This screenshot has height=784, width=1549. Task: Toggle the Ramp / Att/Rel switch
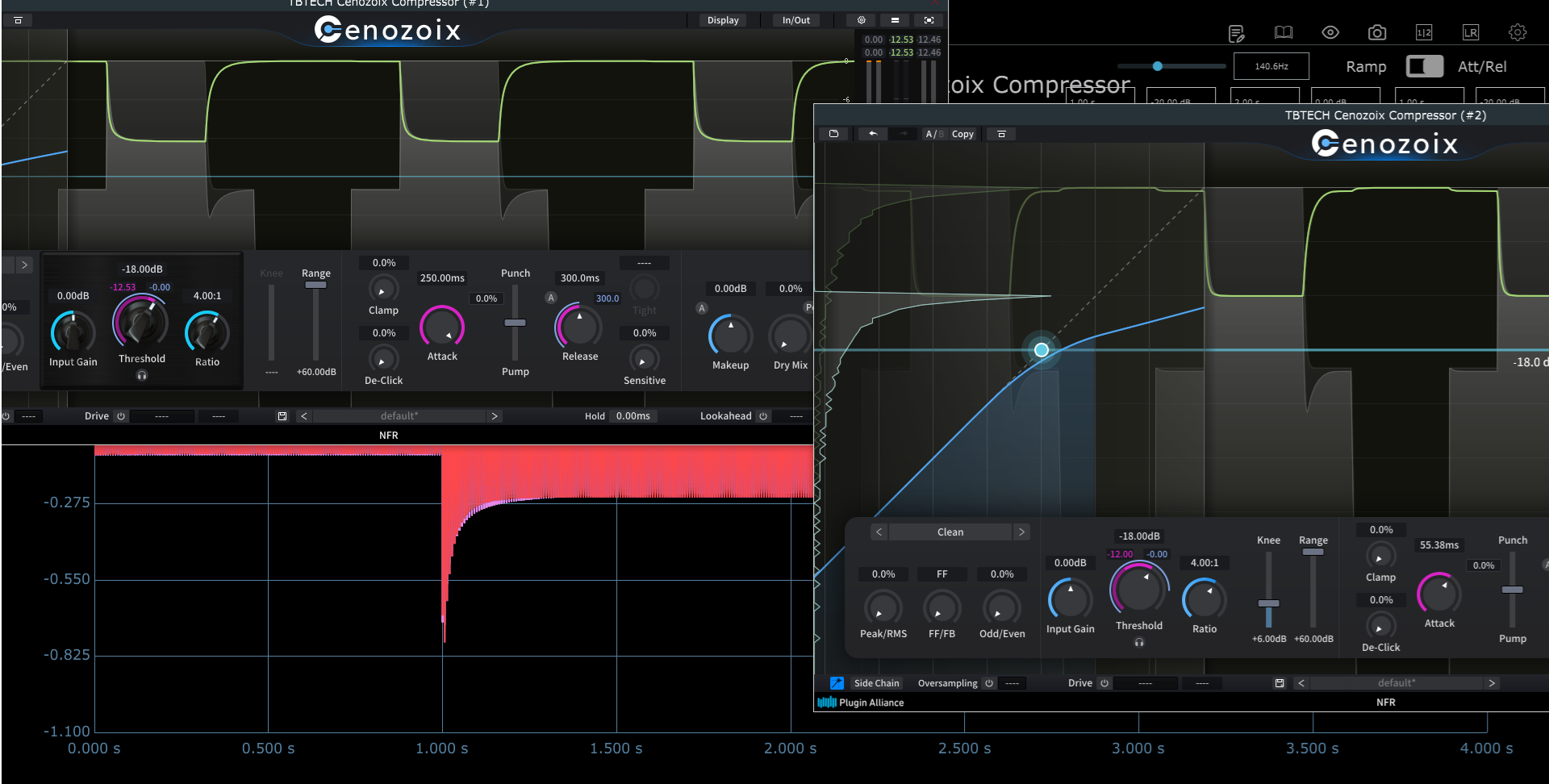[x=1425, y=66]
